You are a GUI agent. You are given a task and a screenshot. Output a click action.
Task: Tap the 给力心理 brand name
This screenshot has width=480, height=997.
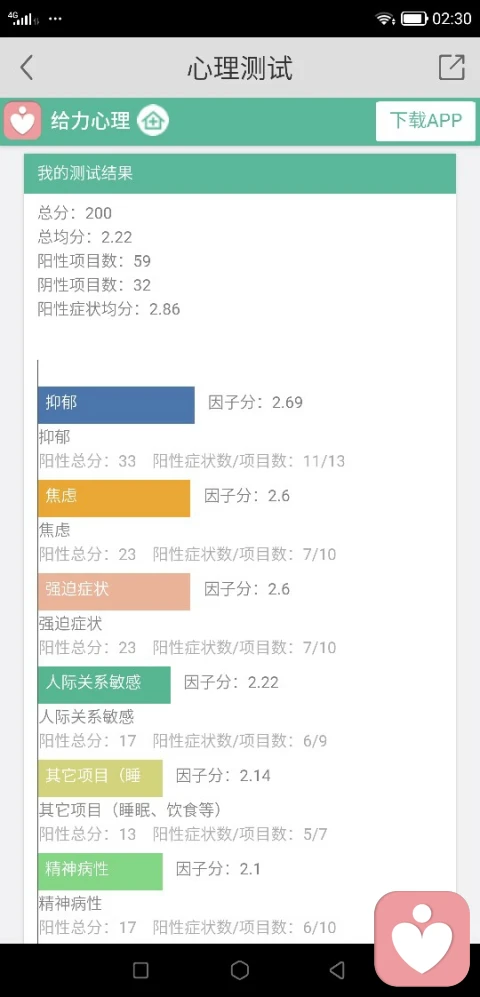[90, 120]
